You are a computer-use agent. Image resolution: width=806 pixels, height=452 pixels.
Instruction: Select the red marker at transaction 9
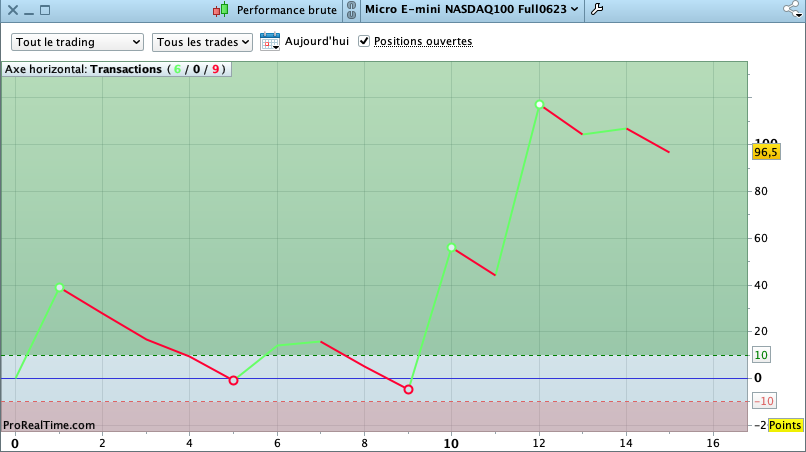point(408,390)
